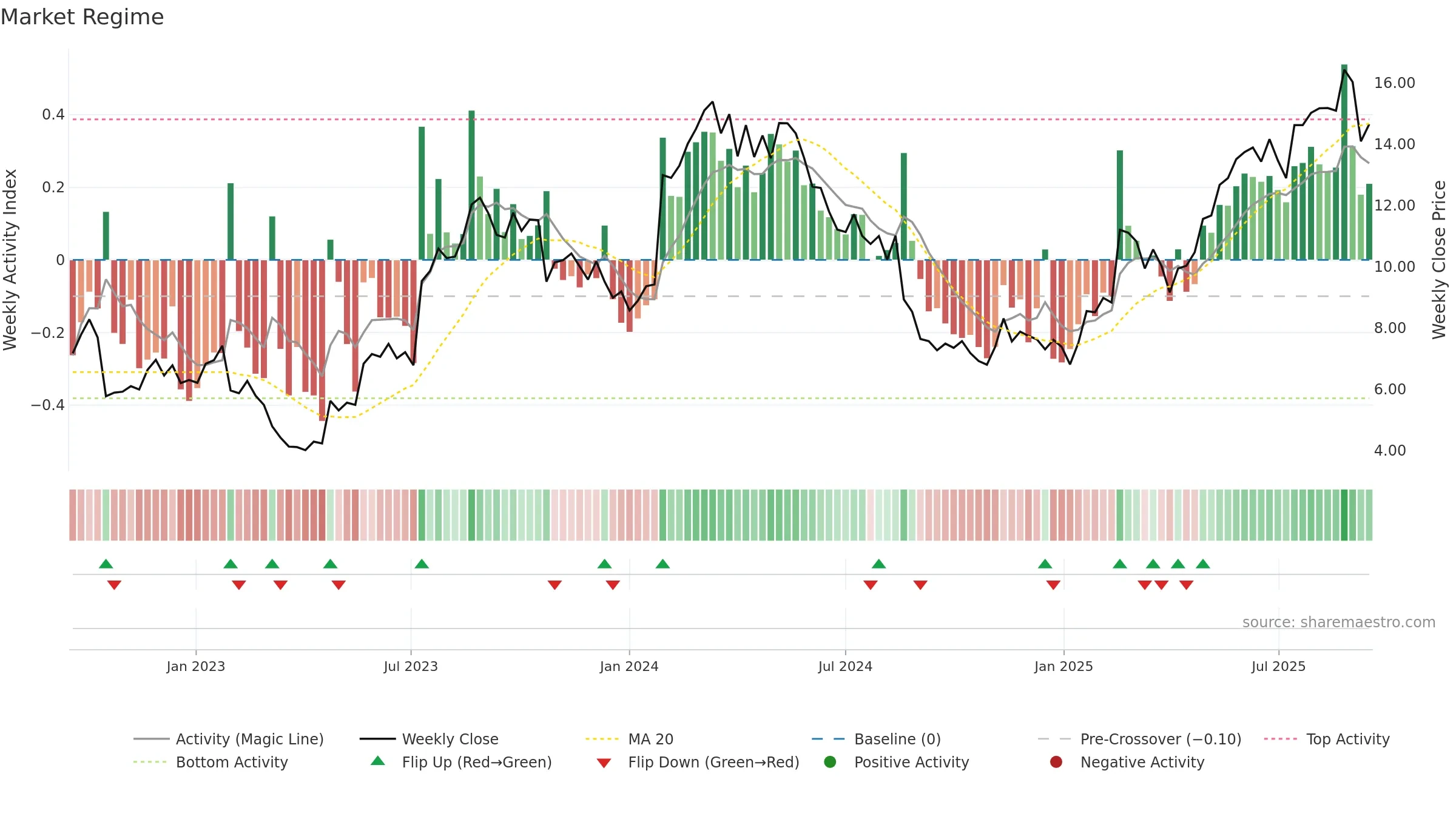Click the last flip-up marker before Jul 2025

1203,564
